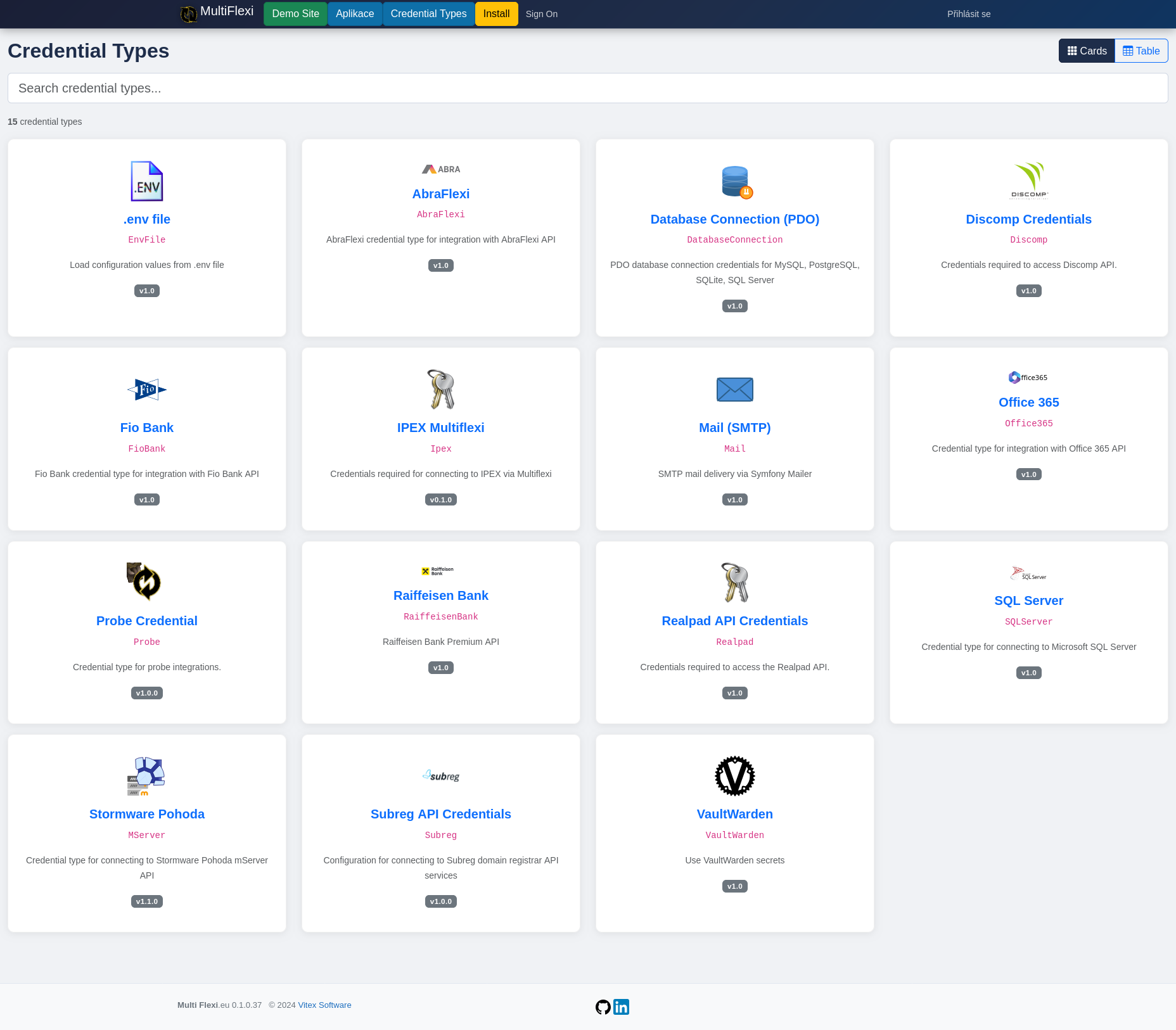
Task: Open Subreg API Credentials link
Action: pos(441,814)
